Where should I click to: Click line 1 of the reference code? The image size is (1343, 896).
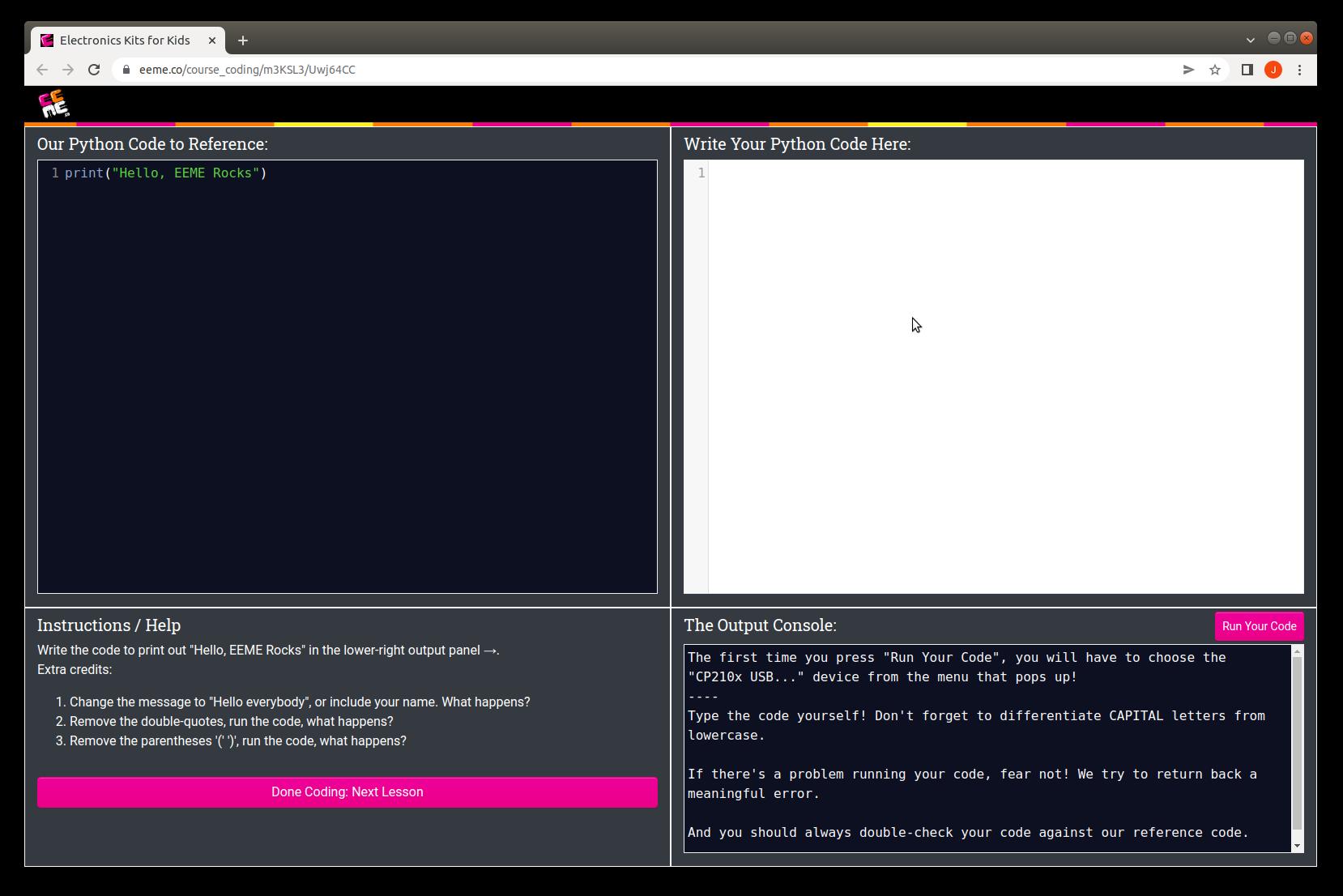pos(165,173)
